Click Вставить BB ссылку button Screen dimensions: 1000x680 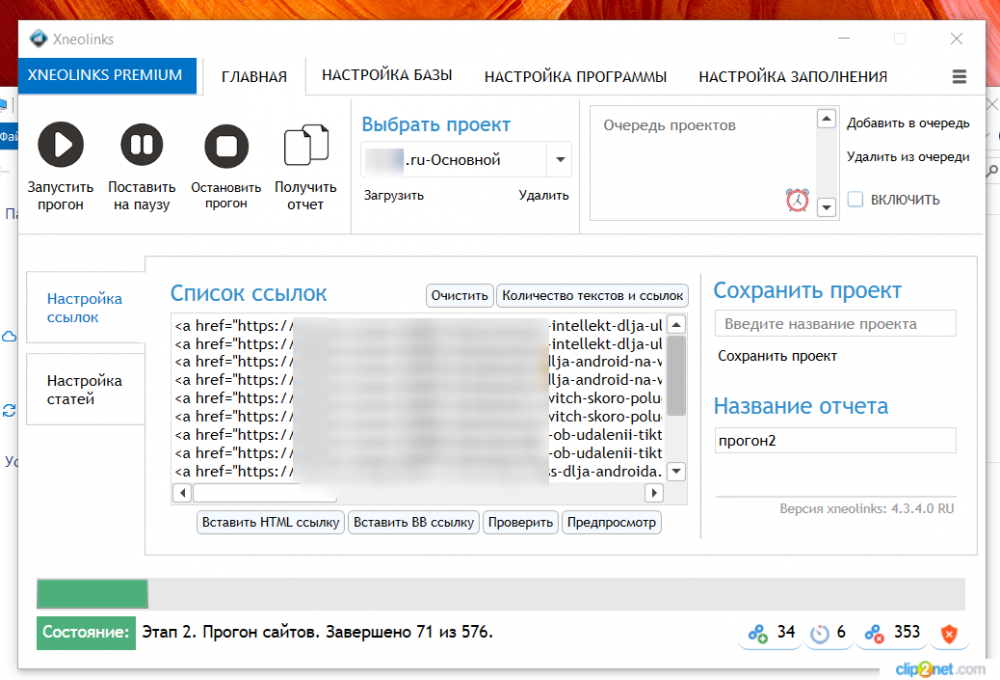click(413, 522)
